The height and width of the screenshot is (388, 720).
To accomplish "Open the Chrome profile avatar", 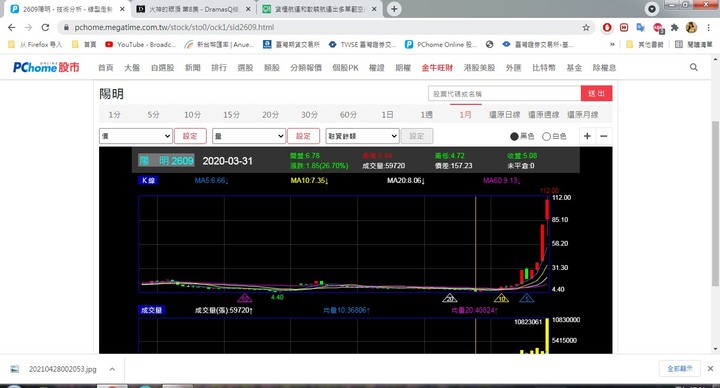I will click(x=691, y=28).
